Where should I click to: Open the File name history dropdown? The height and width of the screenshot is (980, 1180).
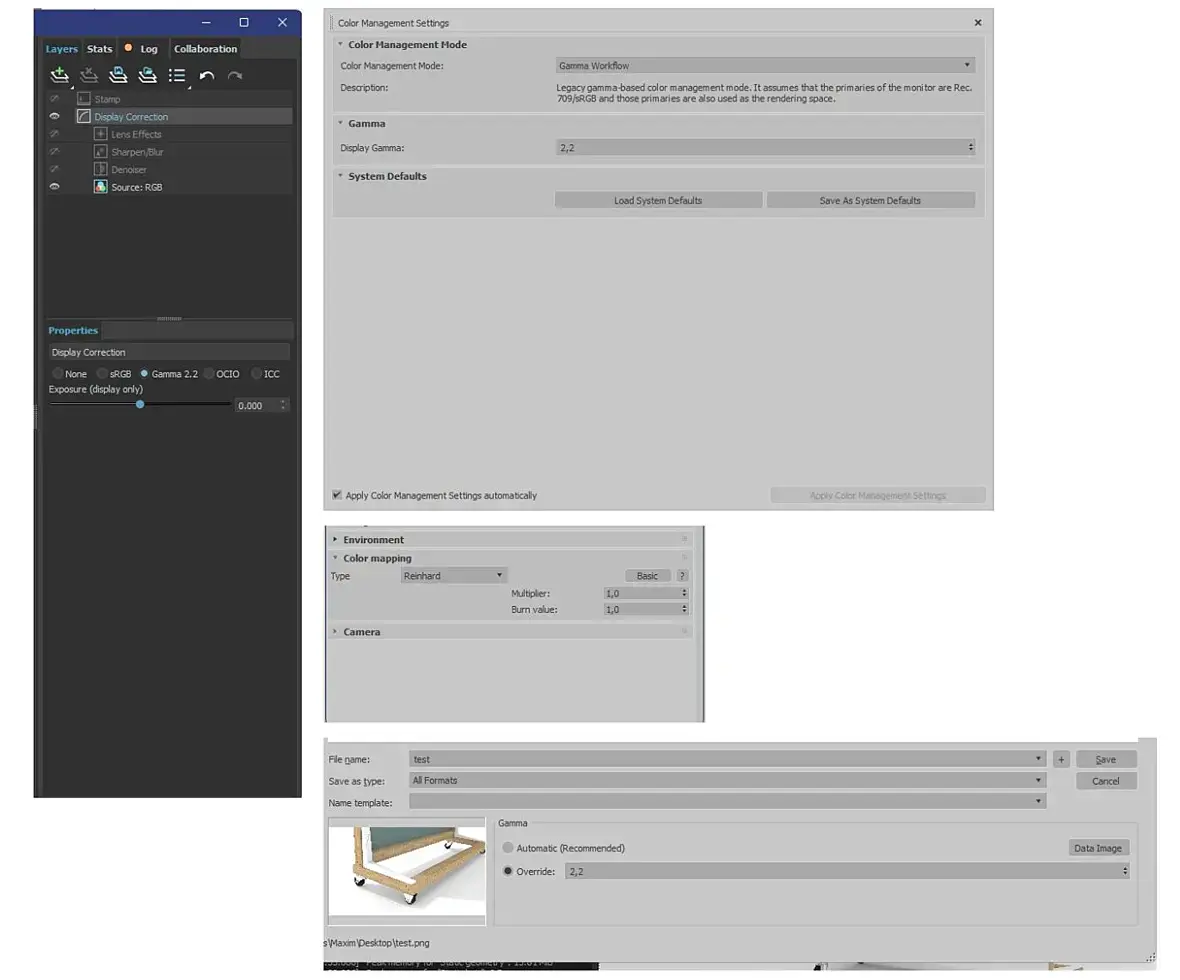[x=1038, y=759]
